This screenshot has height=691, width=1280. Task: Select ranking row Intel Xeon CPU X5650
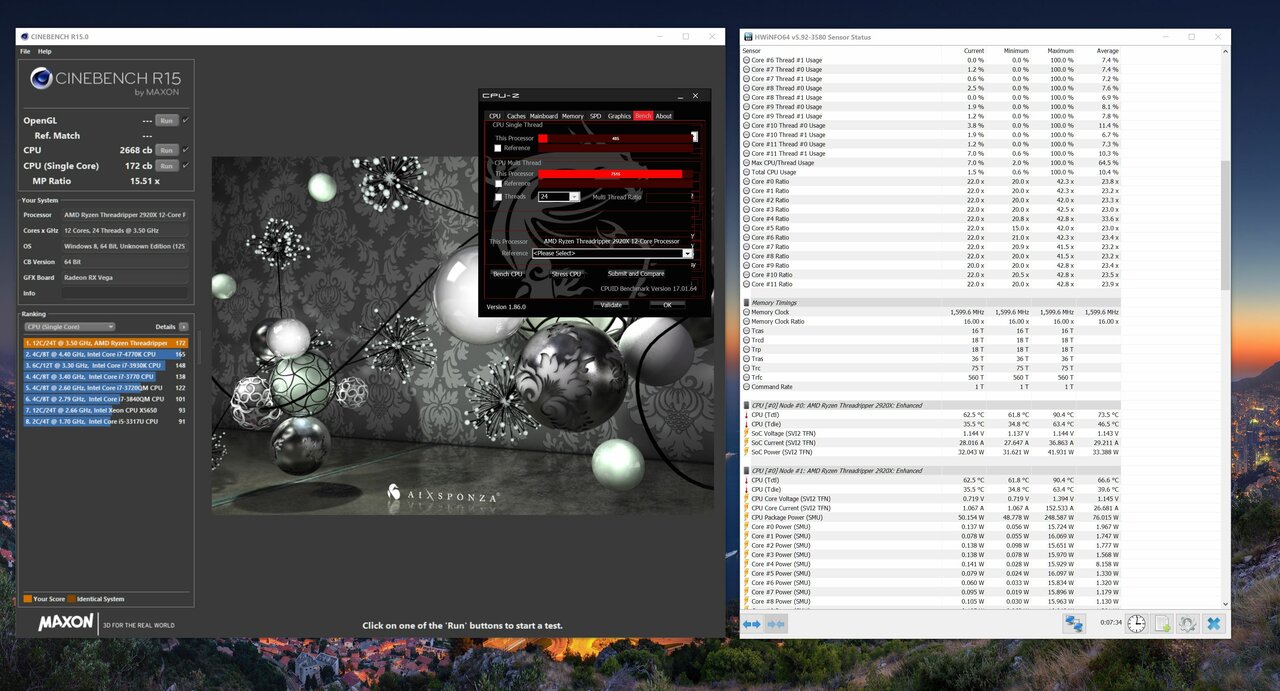105,410
